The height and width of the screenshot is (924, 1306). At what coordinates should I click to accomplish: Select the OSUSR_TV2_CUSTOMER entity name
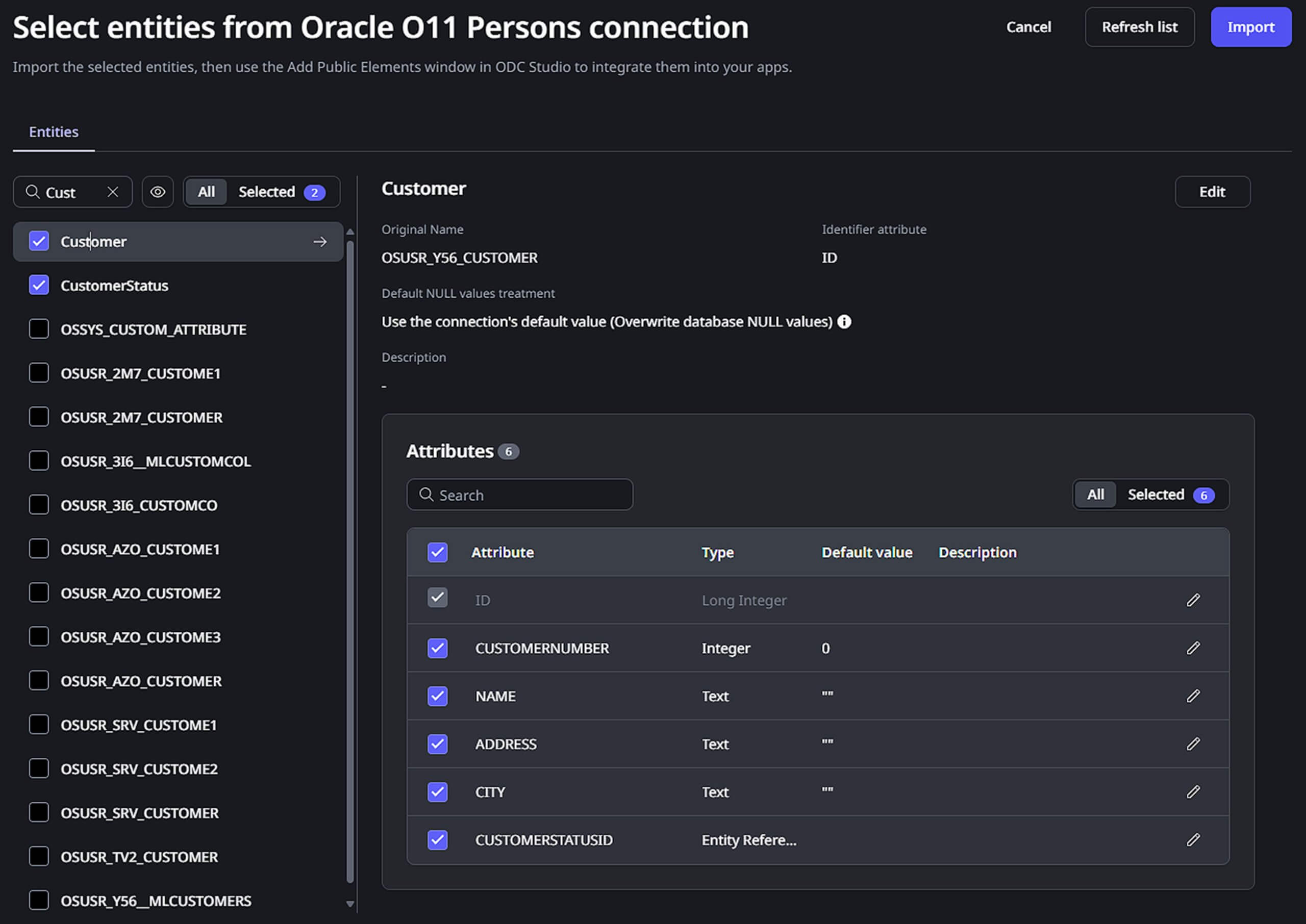[139, 857]
